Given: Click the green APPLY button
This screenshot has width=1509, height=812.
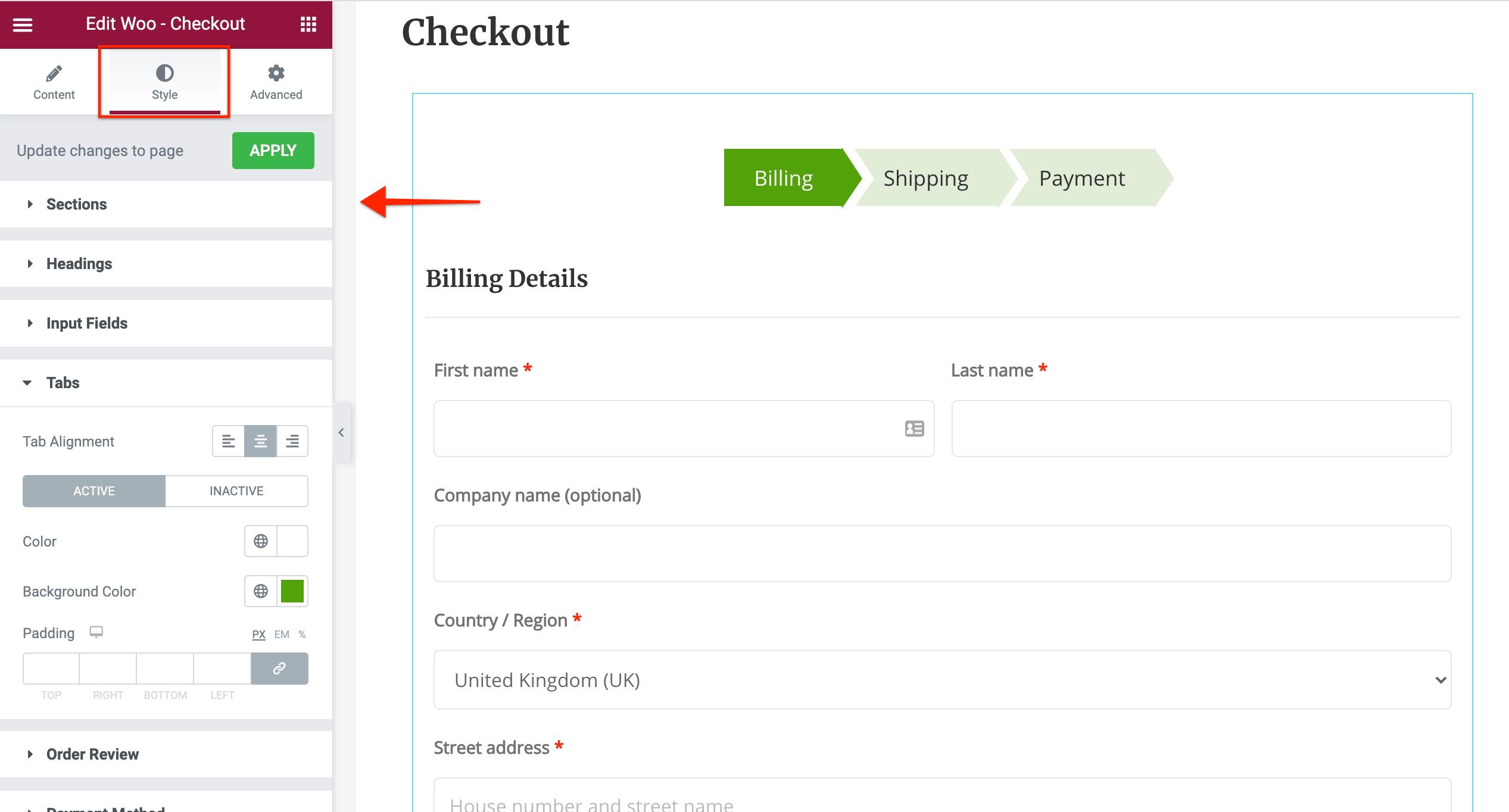Looking at the screenshot, I should click(273, 150).
